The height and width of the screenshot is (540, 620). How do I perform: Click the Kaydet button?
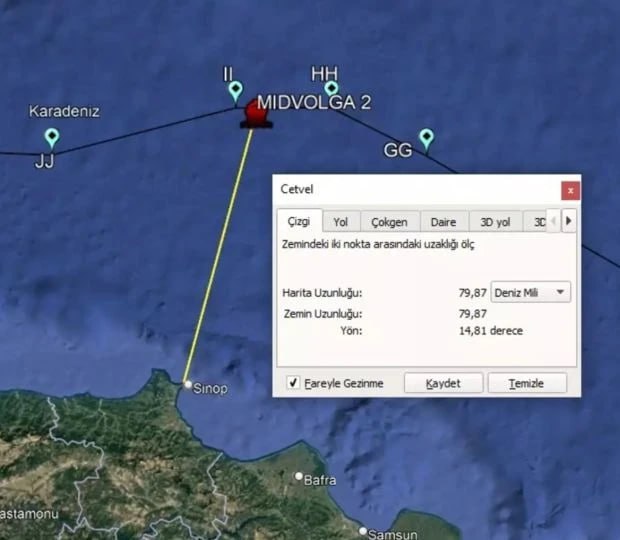pos(443,383)
